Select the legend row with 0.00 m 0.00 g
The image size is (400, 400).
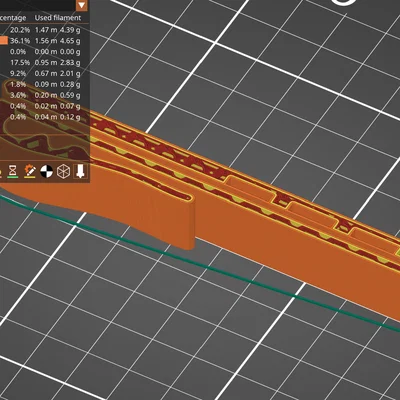click(44, 52)
